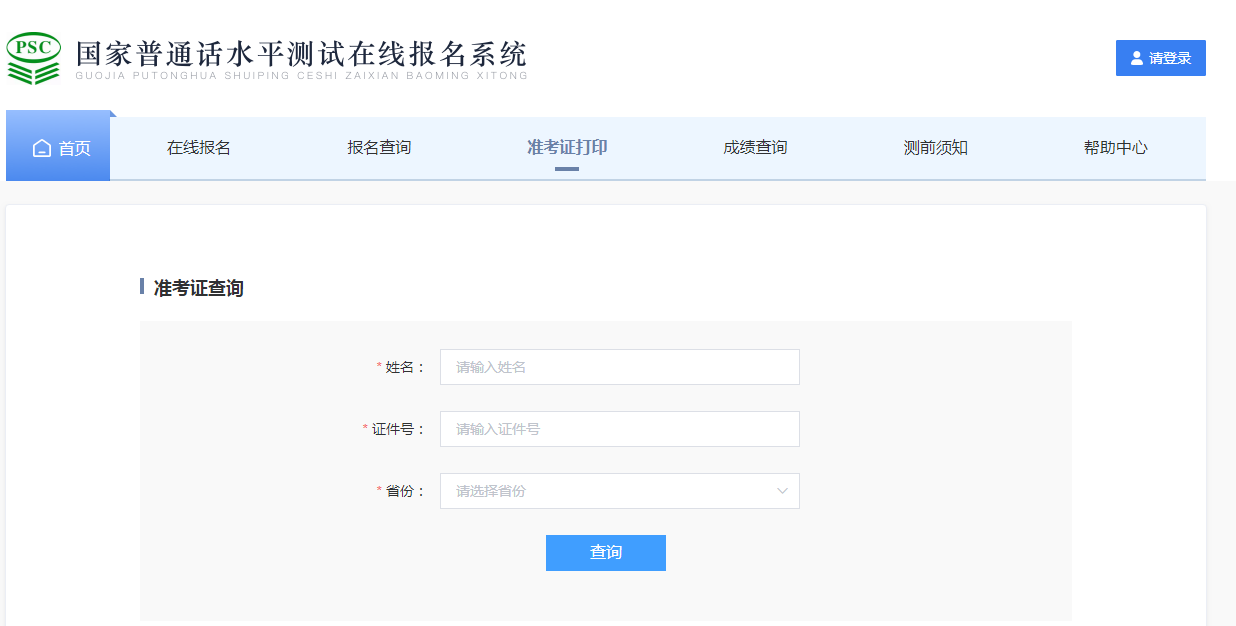Click the 证件号 field label

click(398, 429)
